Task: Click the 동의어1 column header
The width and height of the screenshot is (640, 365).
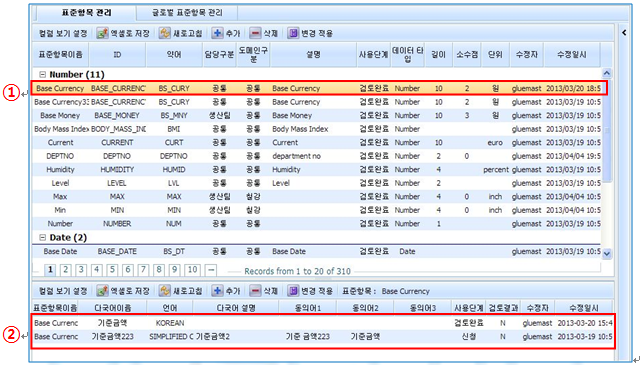Action: coord(307,308)
